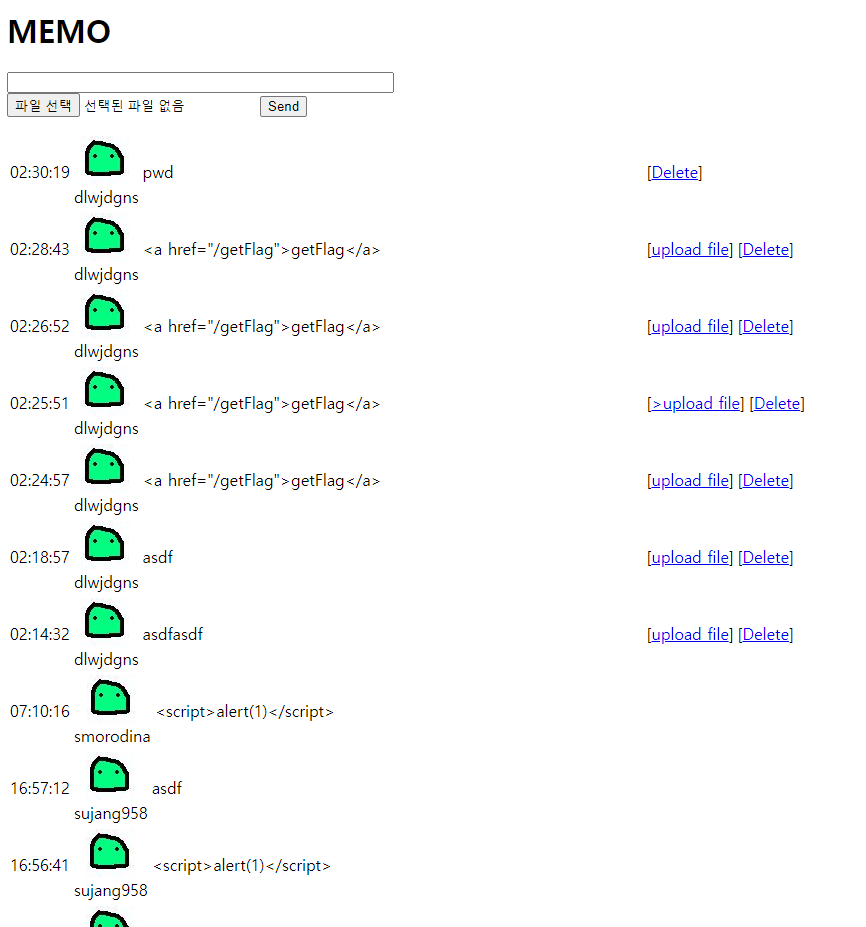
Task: Delete the 02:30:19 pwd memo
Action: [674, 173]
